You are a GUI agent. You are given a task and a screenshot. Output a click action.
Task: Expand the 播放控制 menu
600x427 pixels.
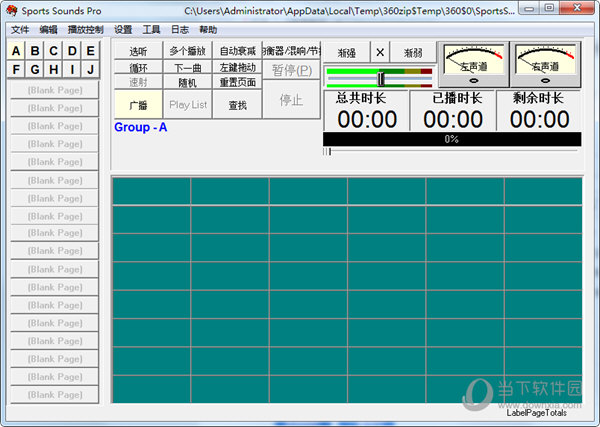85,30
